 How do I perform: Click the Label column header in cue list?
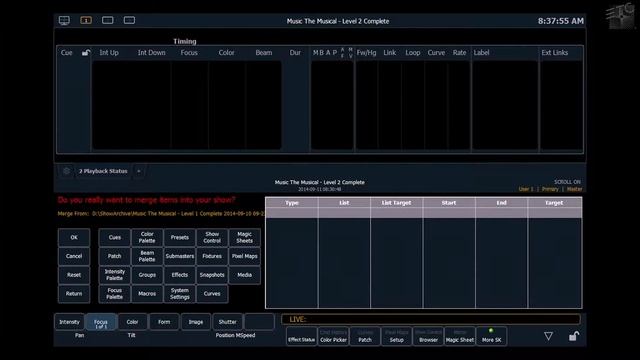(x=482, y=53)
